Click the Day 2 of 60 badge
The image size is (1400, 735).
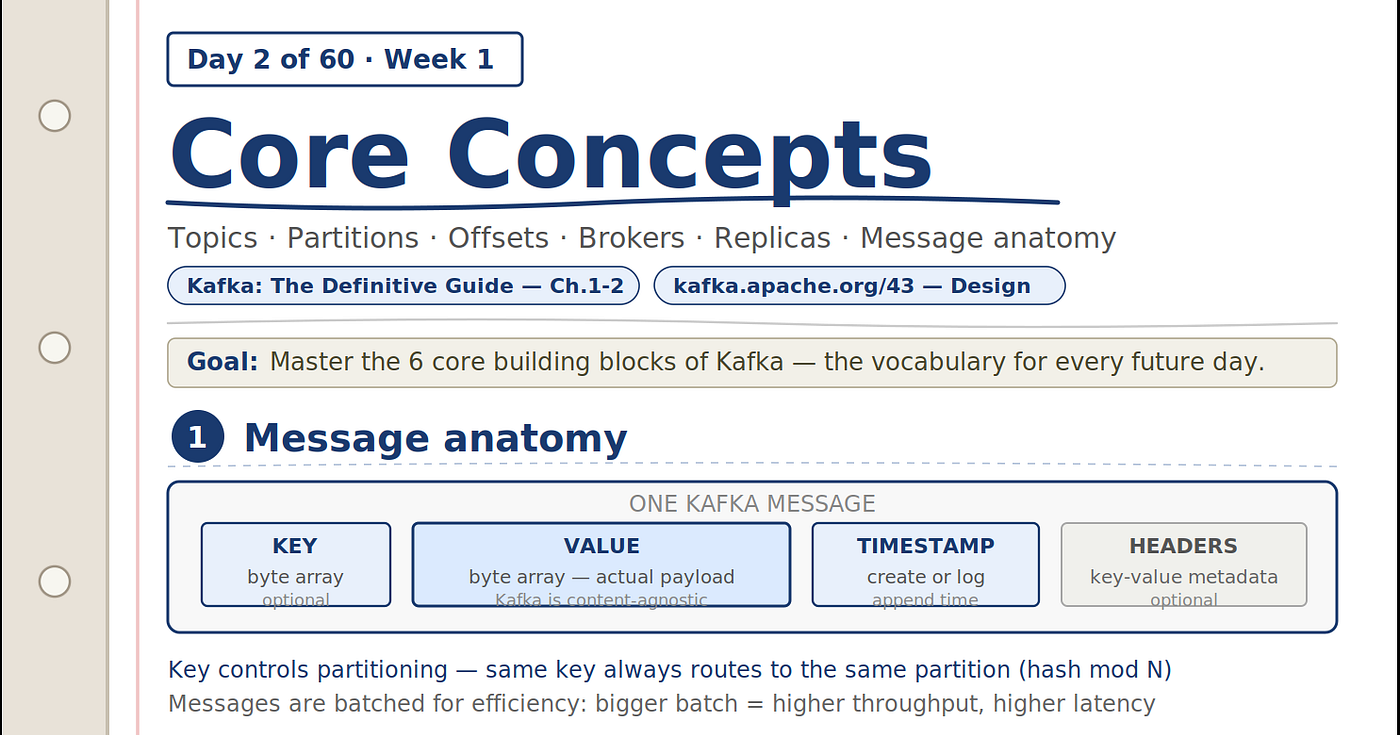[x=345, y=59]
